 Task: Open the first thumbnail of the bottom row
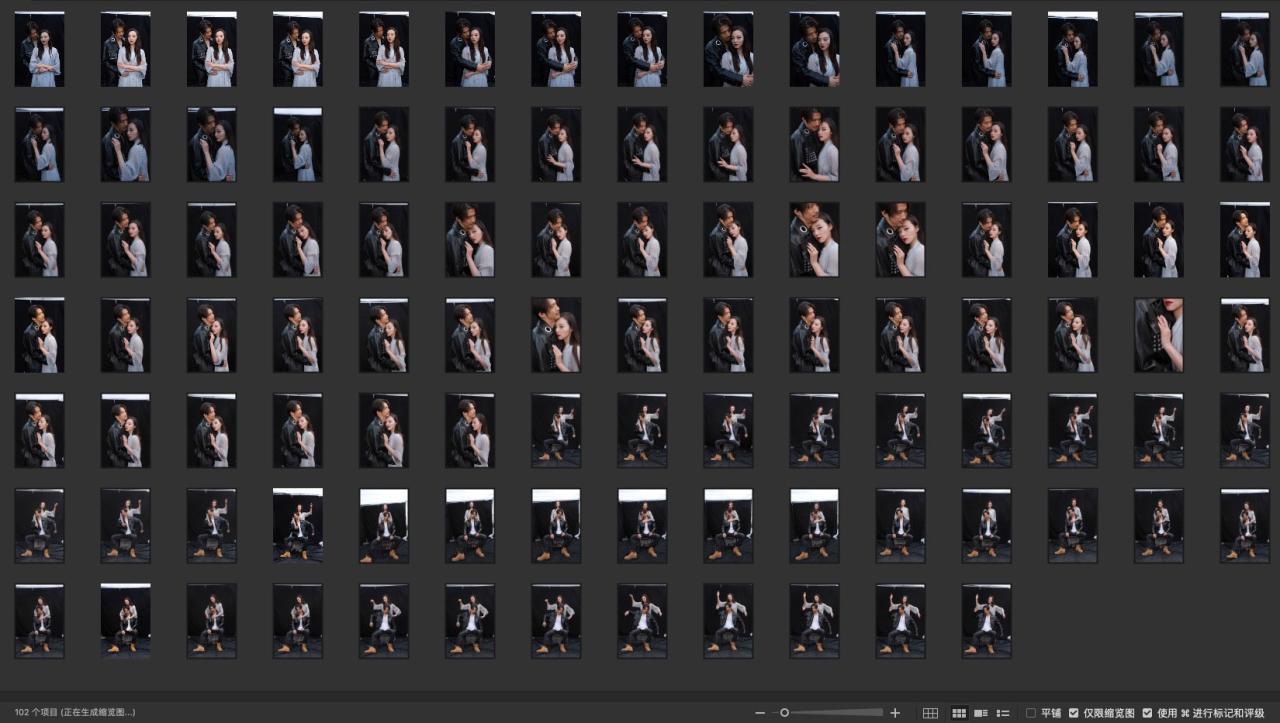pyautogui.click(x=39, y=621)
